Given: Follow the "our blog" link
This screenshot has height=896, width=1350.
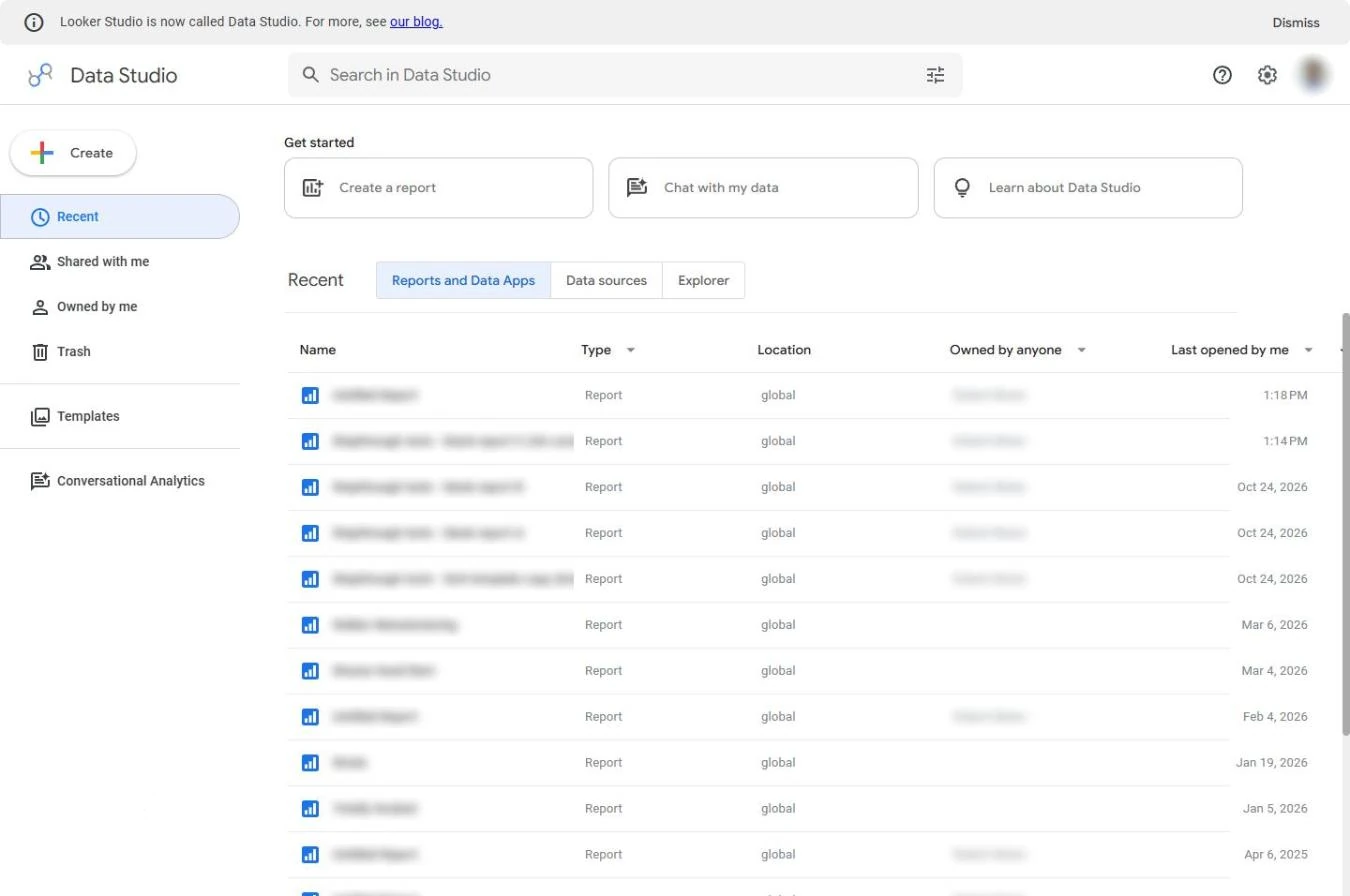Looking at the screenshot, I should [x=416, y=21].
